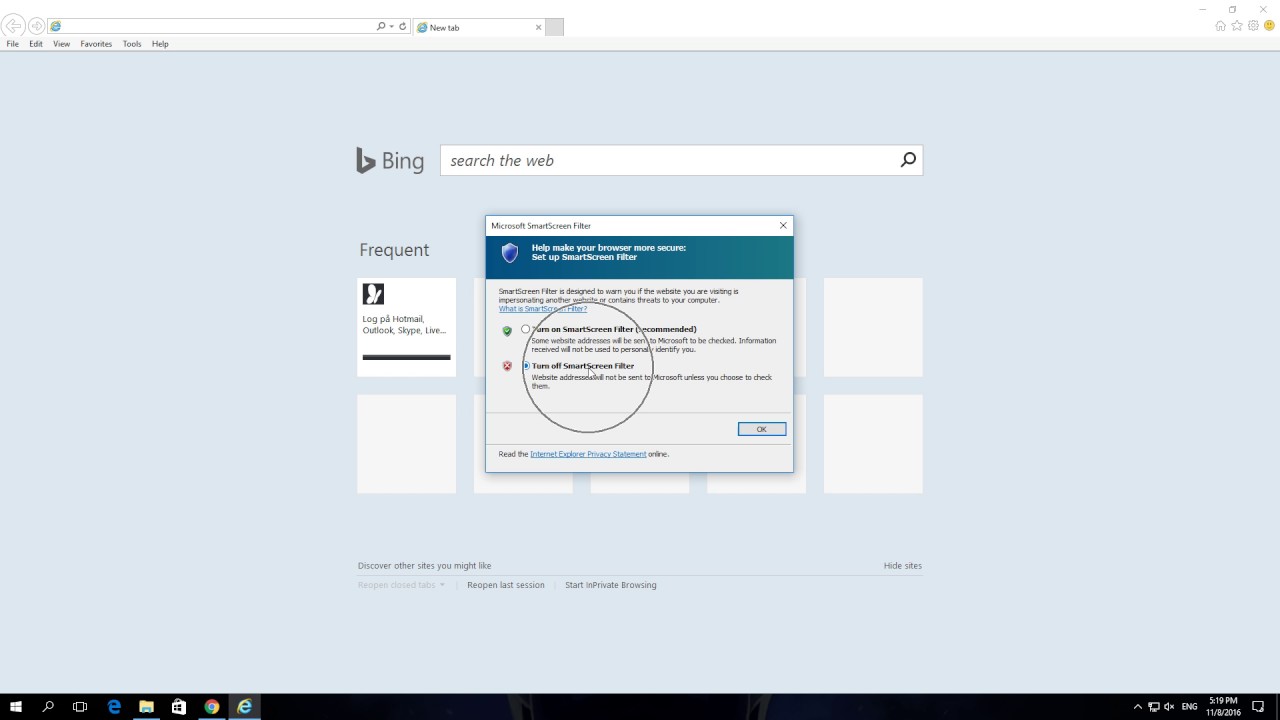Open the IE settings gear icon
The image size is (1280, 720).
coord(1253,26)
